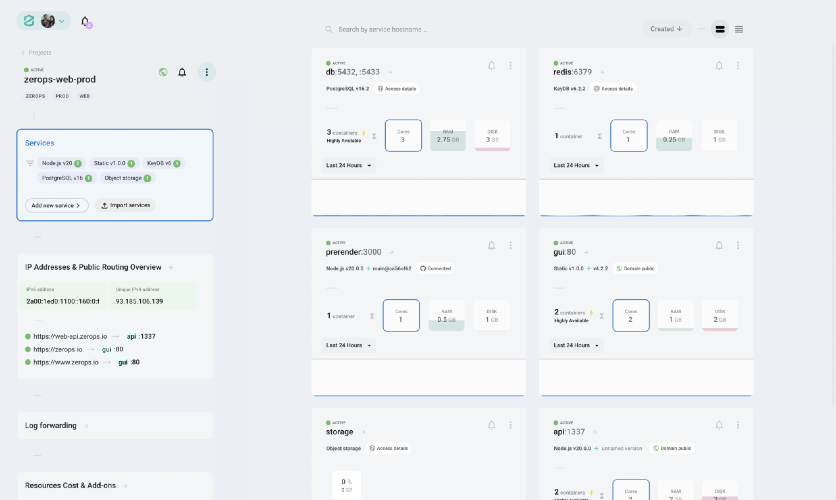Click sum icon on gui card

602,316
